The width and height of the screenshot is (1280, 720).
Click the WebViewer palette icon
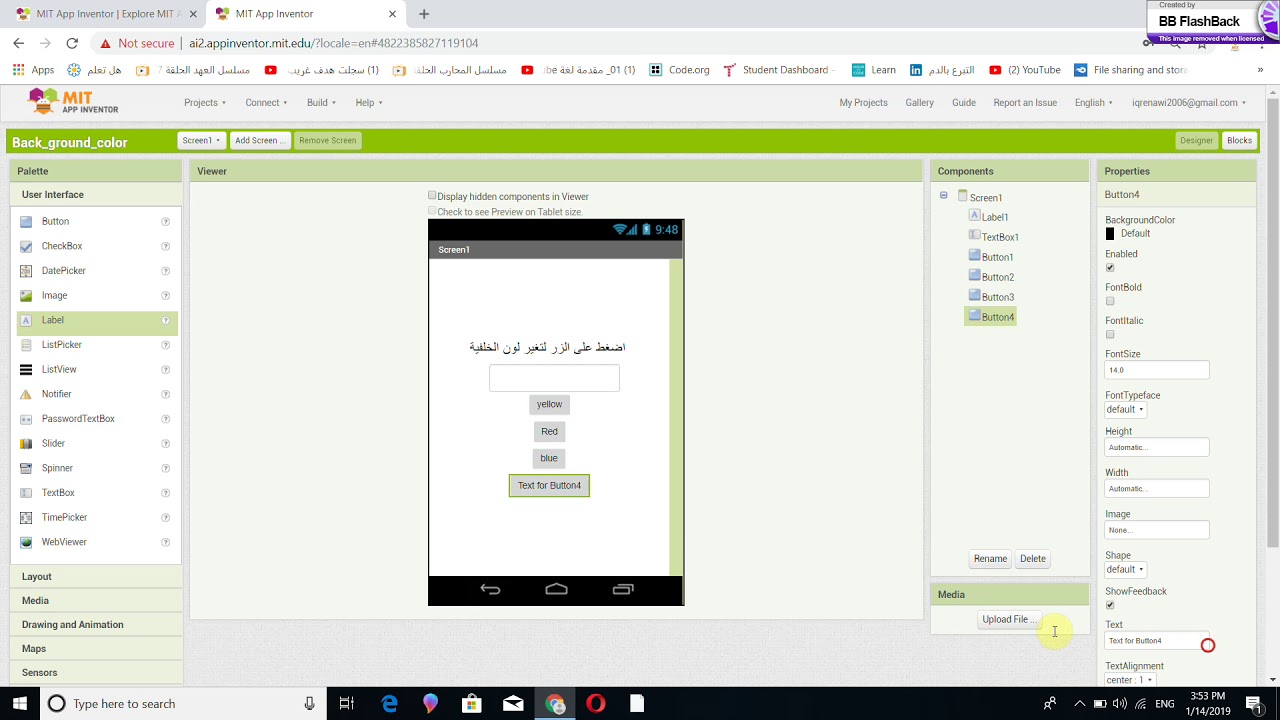[26, 542]
